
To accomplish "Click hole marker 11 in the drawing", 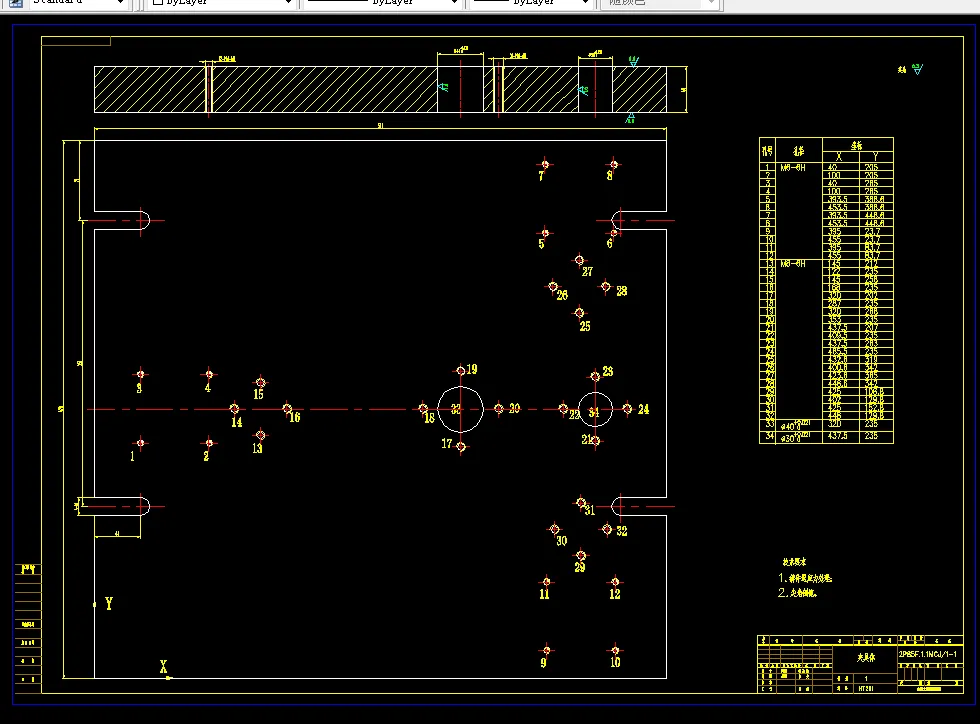I will click(546, 581).
